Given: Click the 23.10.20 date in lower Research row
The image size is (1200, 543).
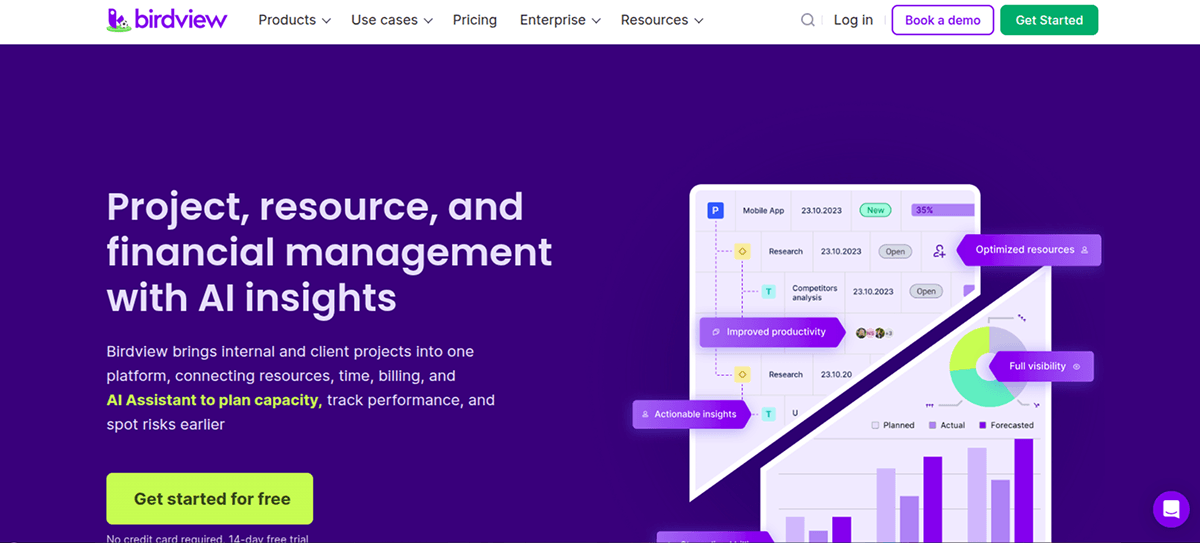Looking at the screenshot, I should tap(837, 374).
